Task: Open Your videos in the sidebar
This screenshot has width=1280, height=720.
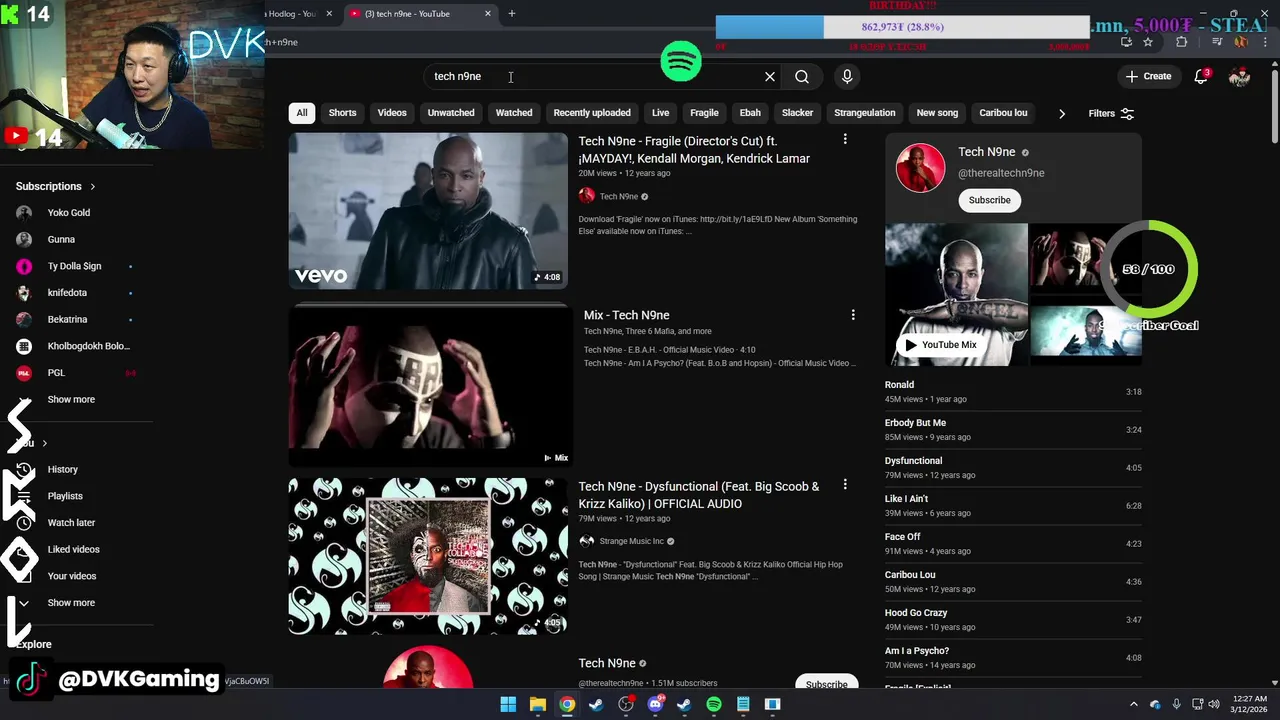Action: point(72,576)
